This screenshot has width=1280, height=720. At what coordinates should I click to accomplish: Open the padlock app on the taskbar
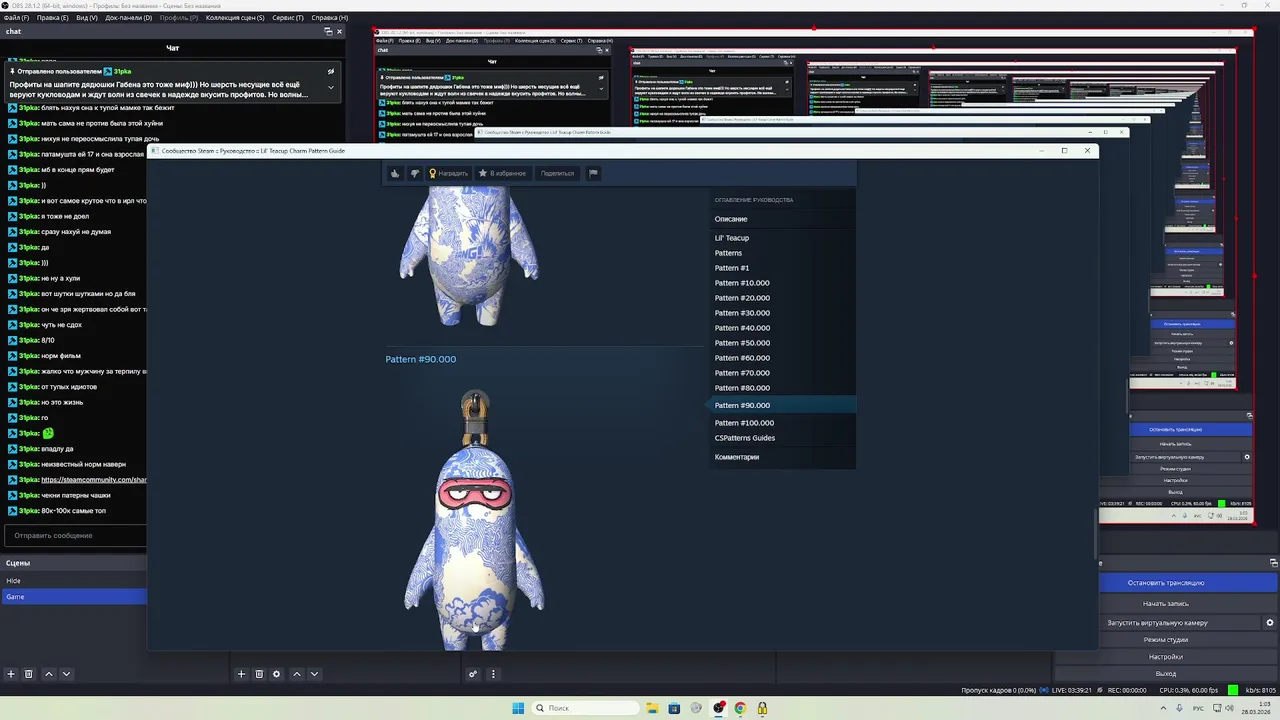(x=762, y=708)
